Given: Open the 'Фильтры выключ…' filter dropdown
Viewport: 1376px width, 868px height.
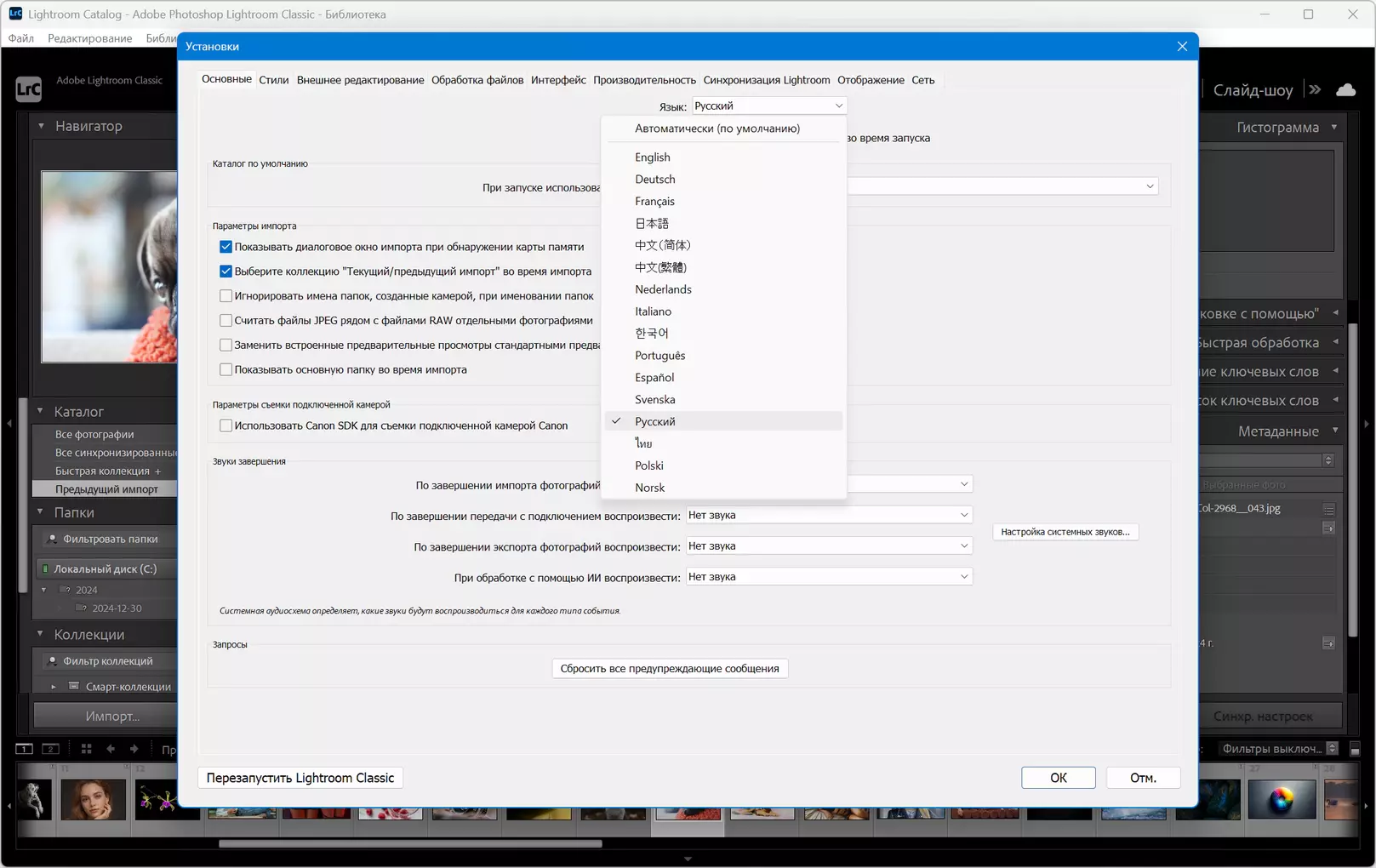Looking at the screenshot, I should (x=1278, y=749).
